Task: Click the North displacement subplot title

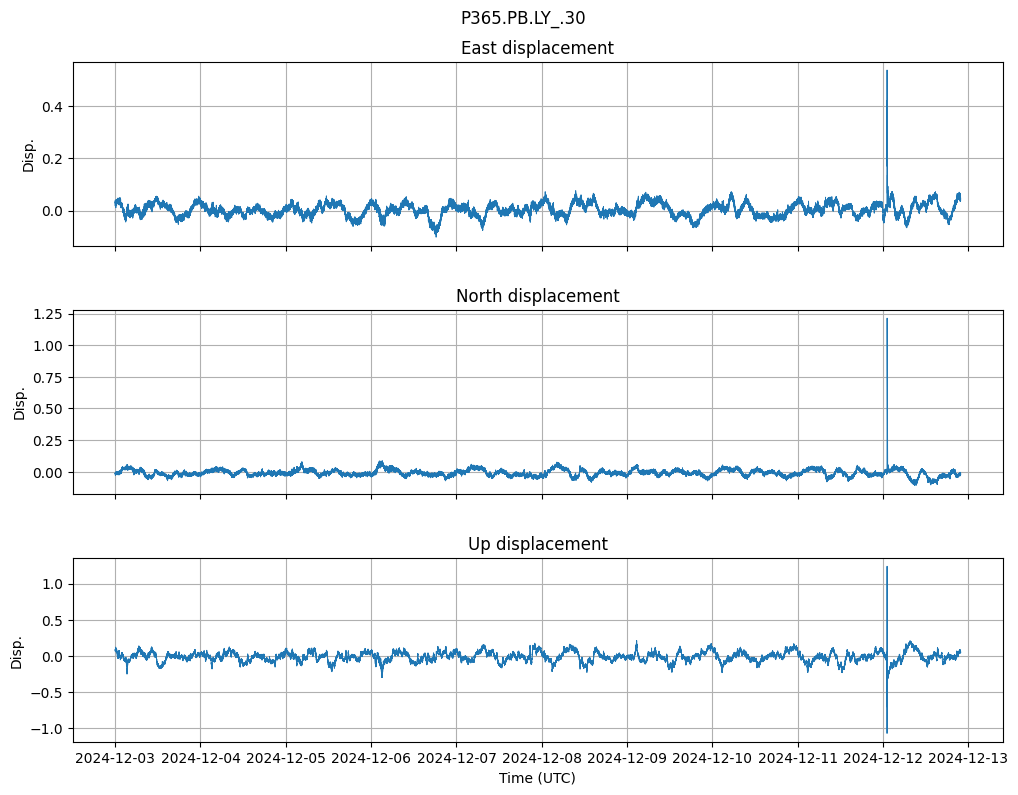Action: (x=537, y=296)
